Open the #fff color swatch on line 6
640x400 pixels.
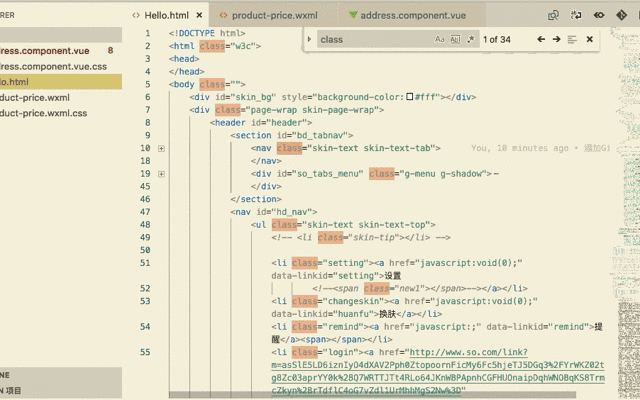point(409,97)
